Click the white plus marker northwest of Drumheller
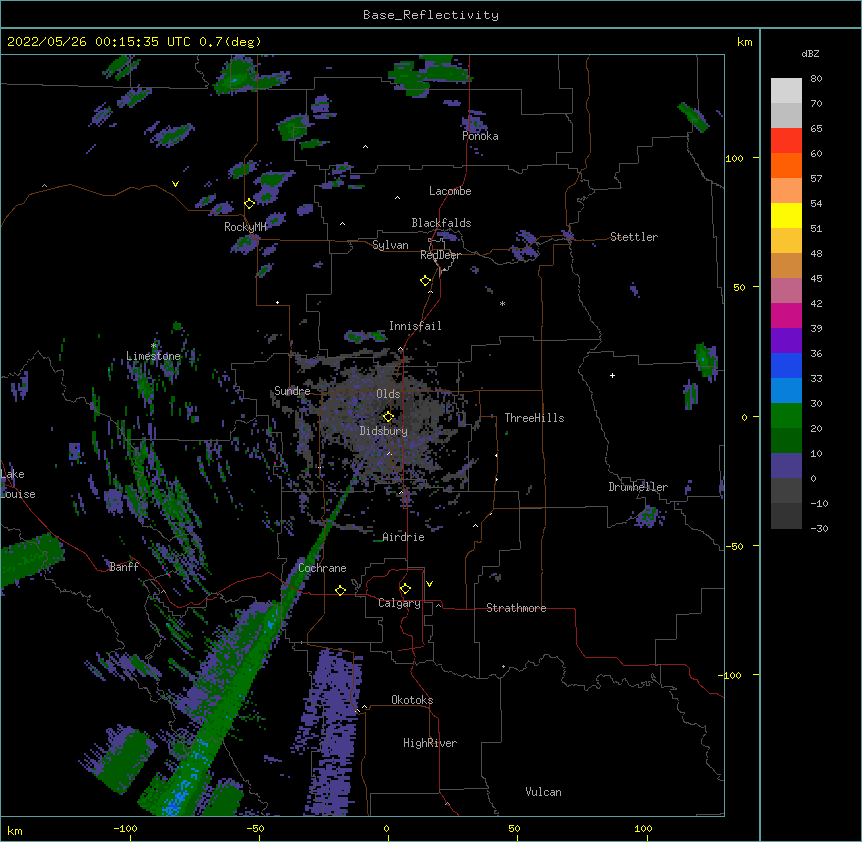This screenshot has height=842, width=862. [612, 375]
